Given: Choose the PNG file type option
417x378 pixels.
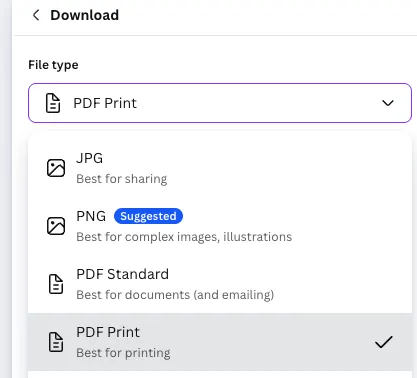Looking at the screenshot, I should pos(220,226).
